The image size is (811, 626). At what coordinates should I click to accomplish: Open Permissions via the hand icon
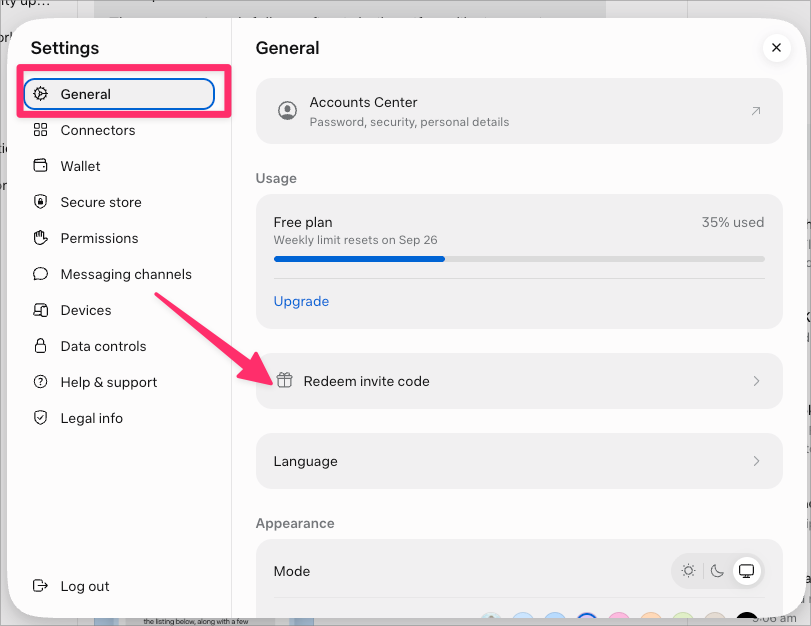click(40, 238)
